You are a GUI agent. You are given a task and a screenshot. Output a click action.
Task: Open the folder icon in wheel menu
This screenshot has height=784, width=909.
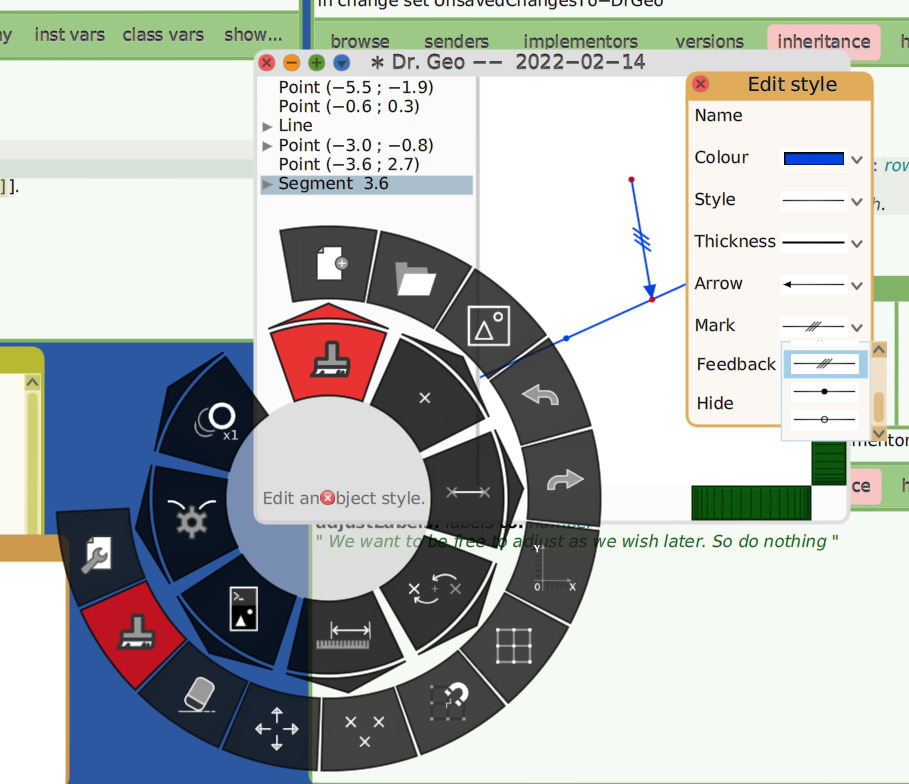click(x=415, y=278)
